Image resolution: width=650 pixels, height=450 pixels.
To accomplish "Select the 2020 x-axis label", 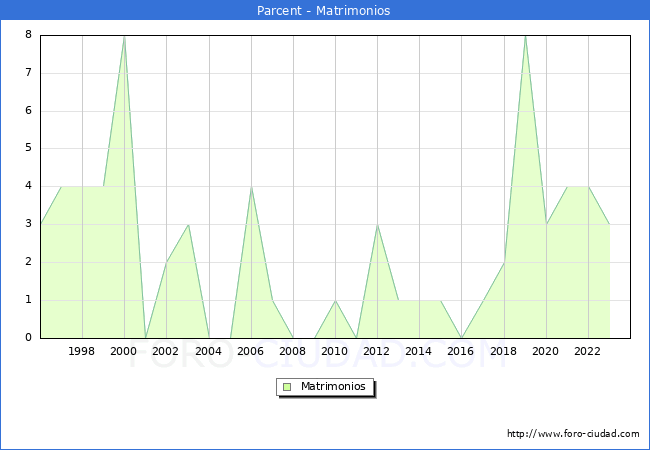I will [x=545, y=351].
